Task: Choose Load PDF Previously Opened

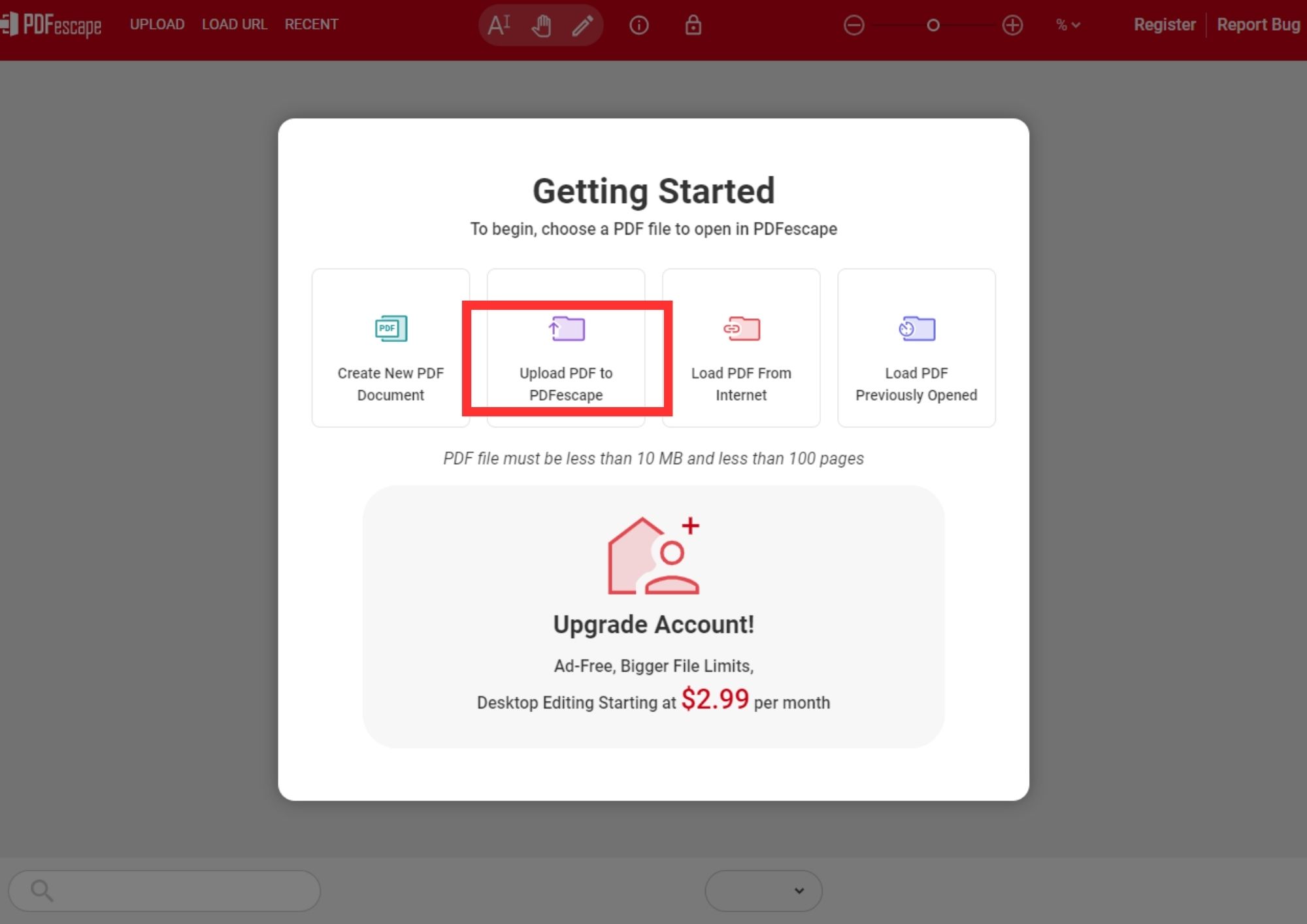Action: pyautogui.click(x=916, y=348)
